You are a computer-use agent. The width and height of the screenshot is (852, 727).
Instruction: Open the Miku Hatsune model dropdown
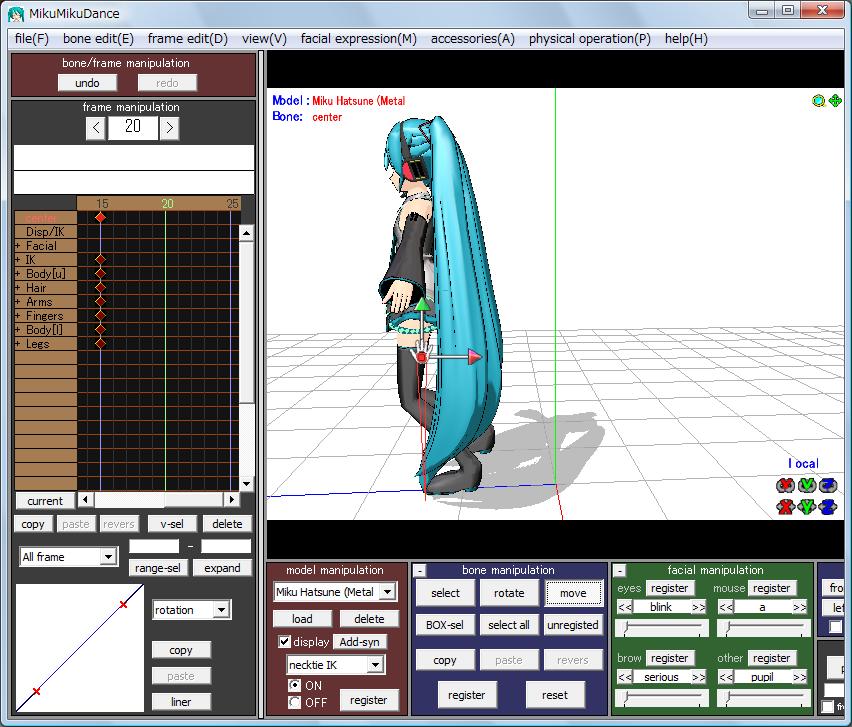(x=387, y=592)
